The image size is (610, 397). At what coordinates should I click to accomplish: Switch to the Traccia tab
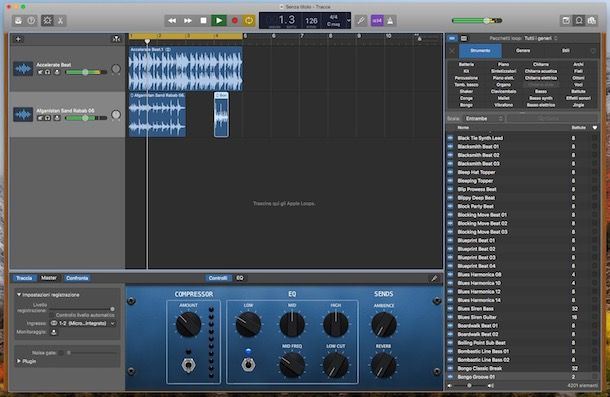click(x=24, y=278)
